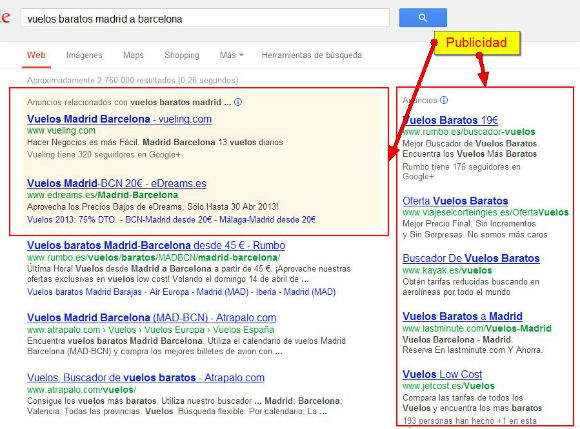Click 'Vuelos 2013: 75% DTO.' sitelink
Image resolution: width=580 pixels, height=429 pixels.
[71, 220]
